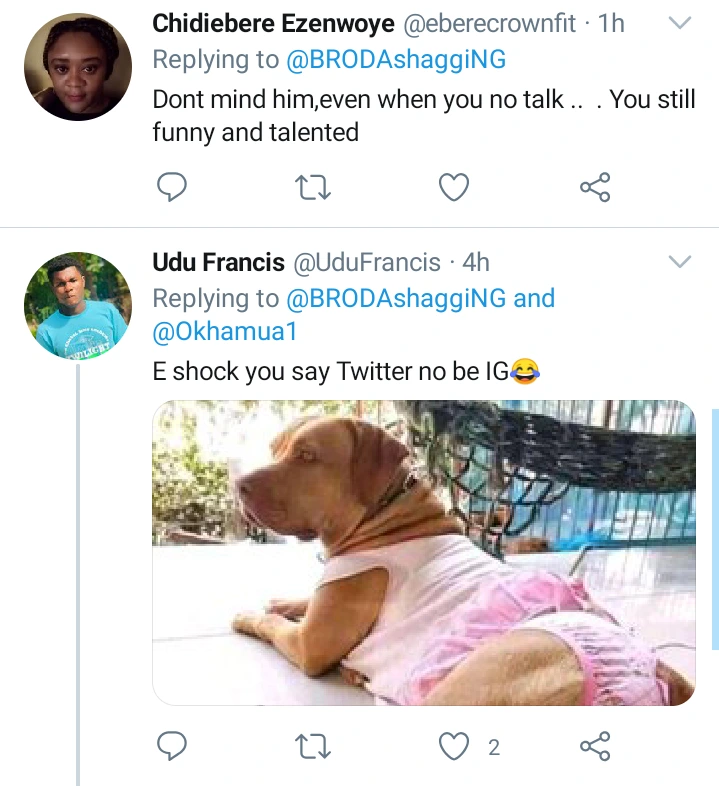Image resolution: width=719 pixels, height=786 pixels.
Task: Open the dog in pink dress photo
Action: click(x=424, y=552)
